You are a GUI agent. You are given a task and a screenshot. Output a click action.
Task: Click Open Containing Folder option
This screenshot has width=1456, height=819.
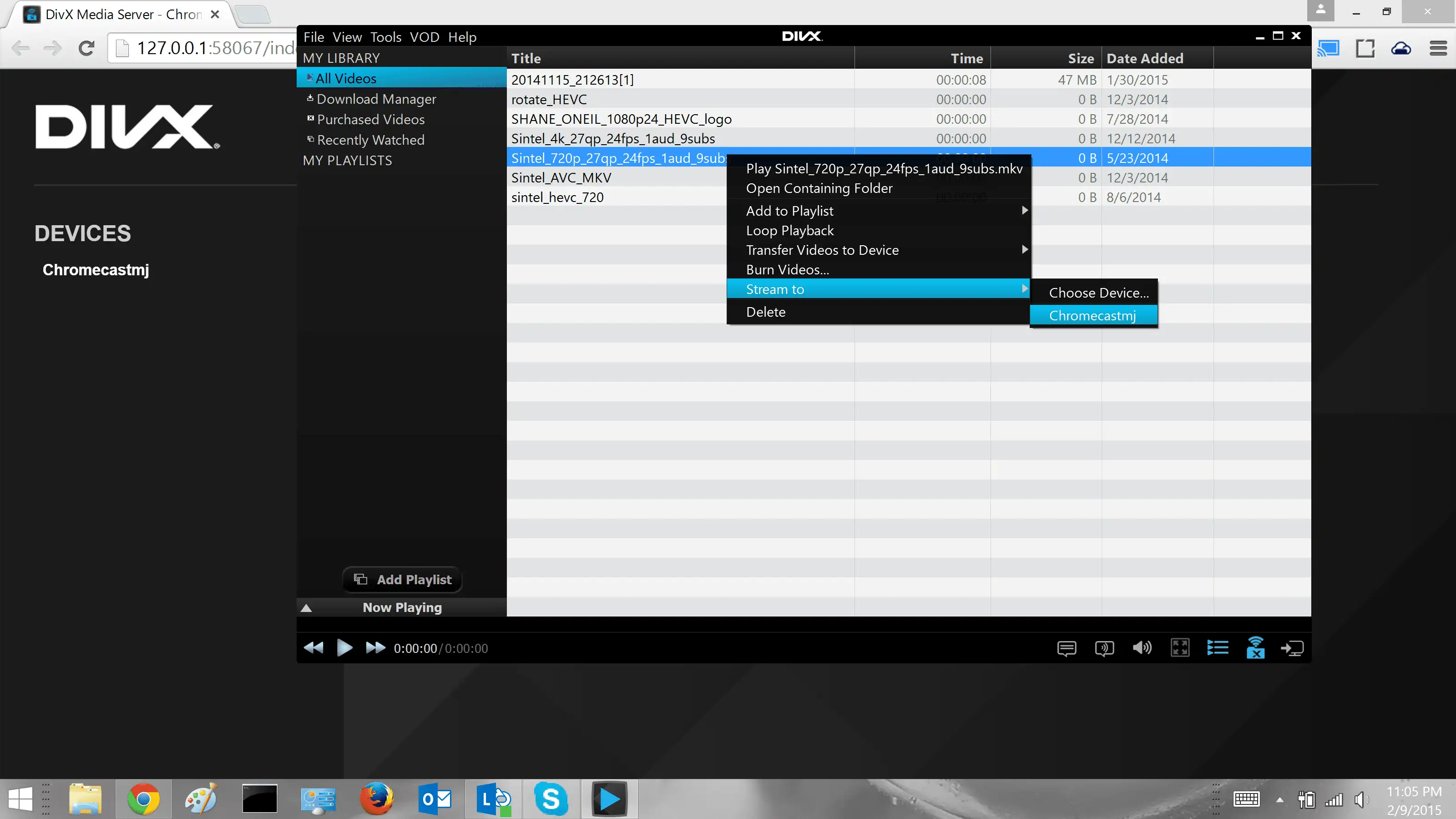pos(820,188)
